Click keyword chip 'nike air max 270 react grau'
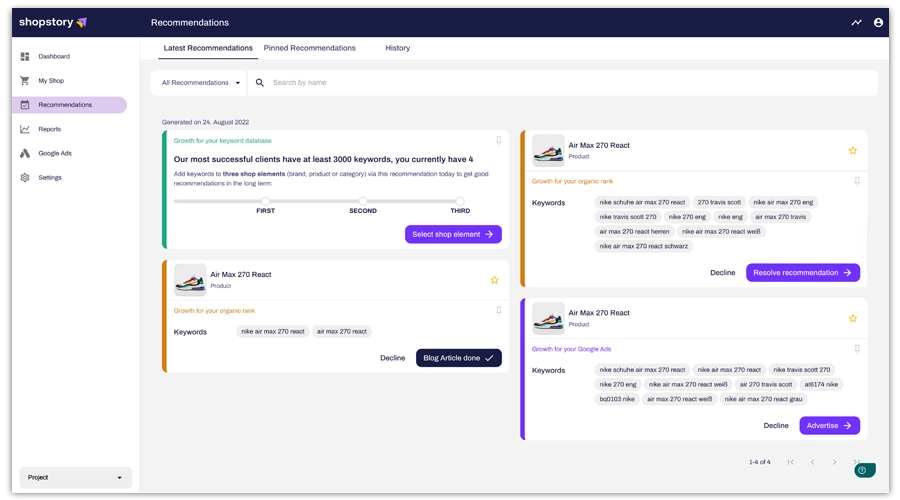 tap(763, 399)
